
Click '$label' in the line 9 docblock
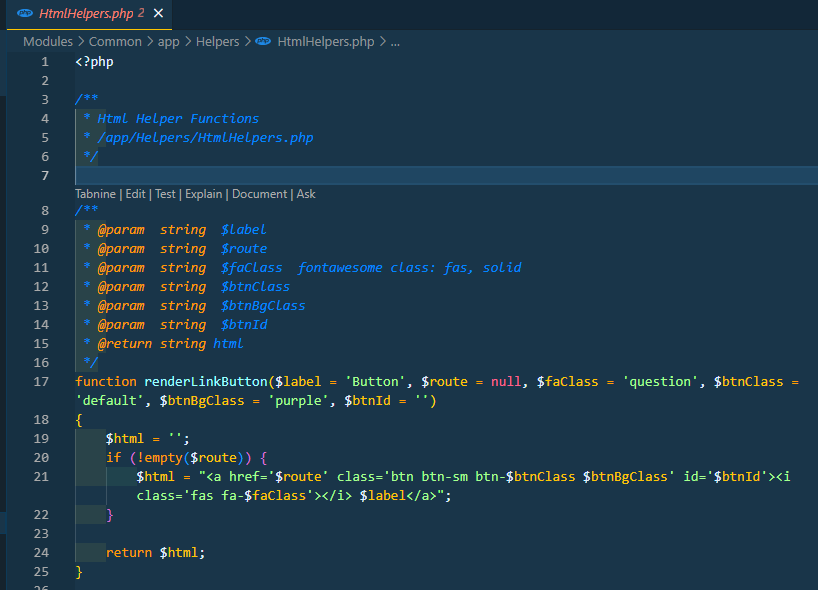pyautogui.click(x=243, y=230)
